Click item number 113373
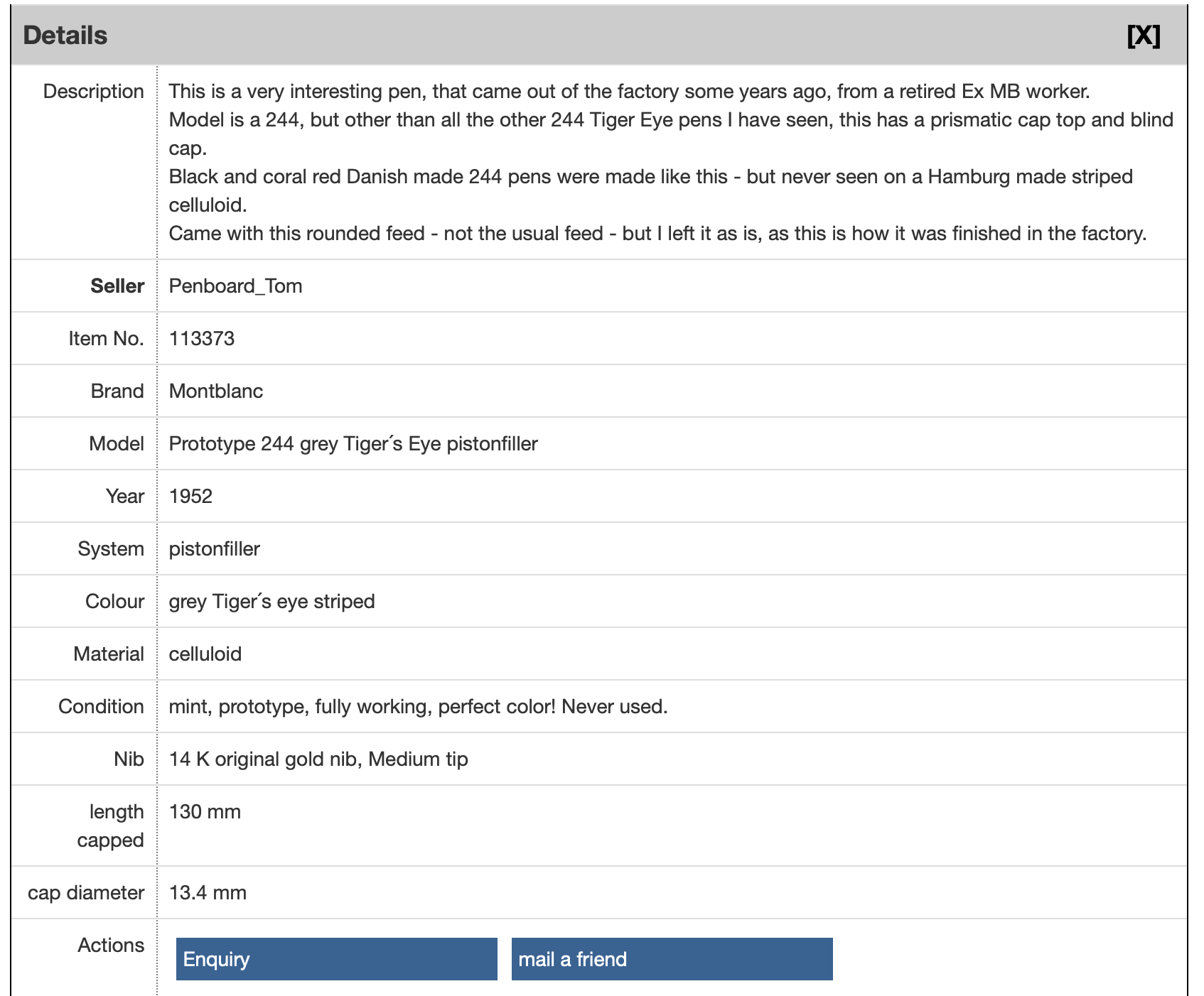 point(202,338)
